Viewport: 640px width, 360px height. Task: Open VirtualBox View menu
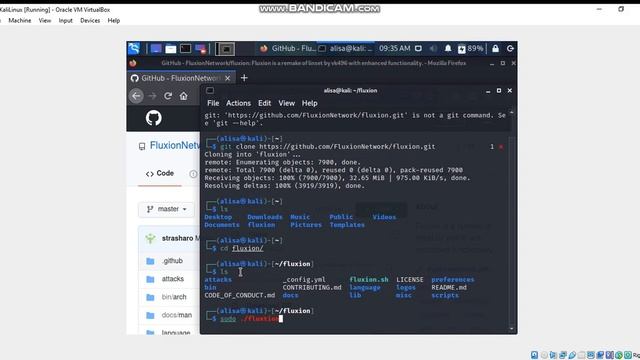[45, 20]
